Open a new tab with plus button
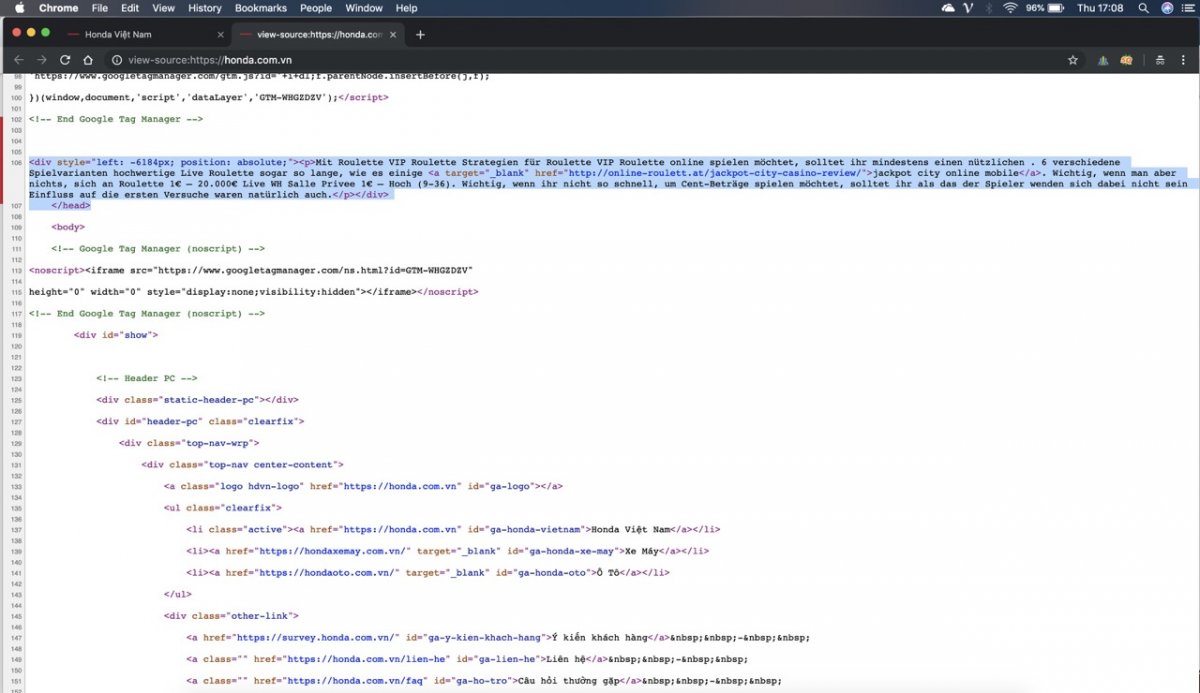 point(420,34)
